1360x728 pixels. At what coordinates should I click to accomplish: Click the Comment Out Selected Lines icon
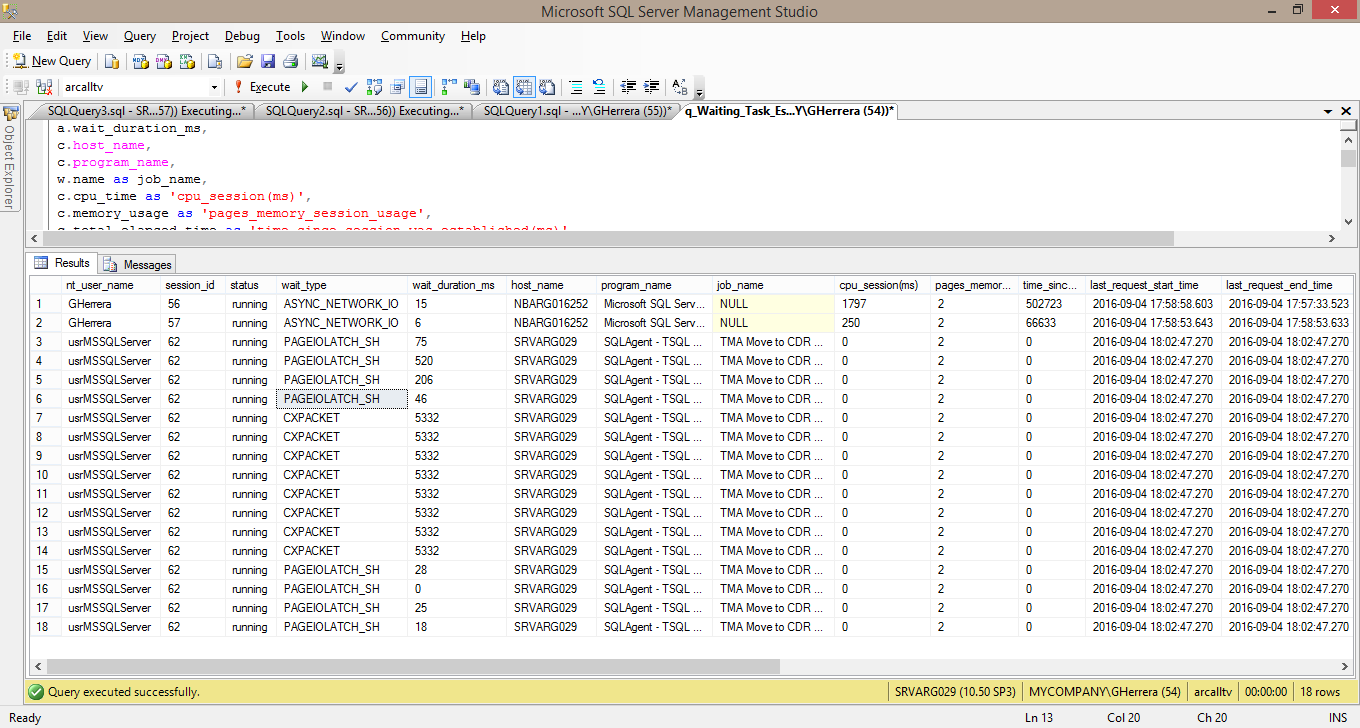[x=576, y=87]
